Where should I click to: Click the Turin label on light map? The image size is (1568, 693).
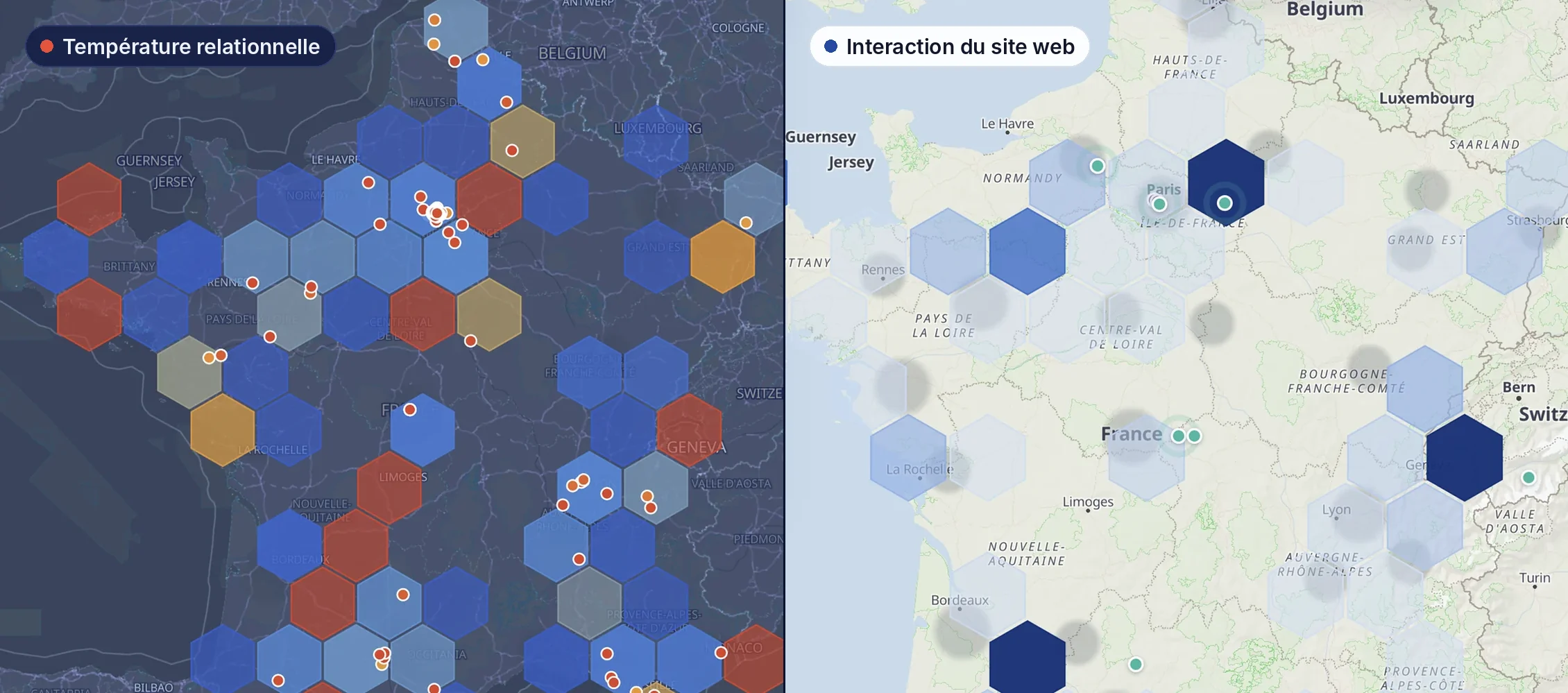[x=1535, y=578]
